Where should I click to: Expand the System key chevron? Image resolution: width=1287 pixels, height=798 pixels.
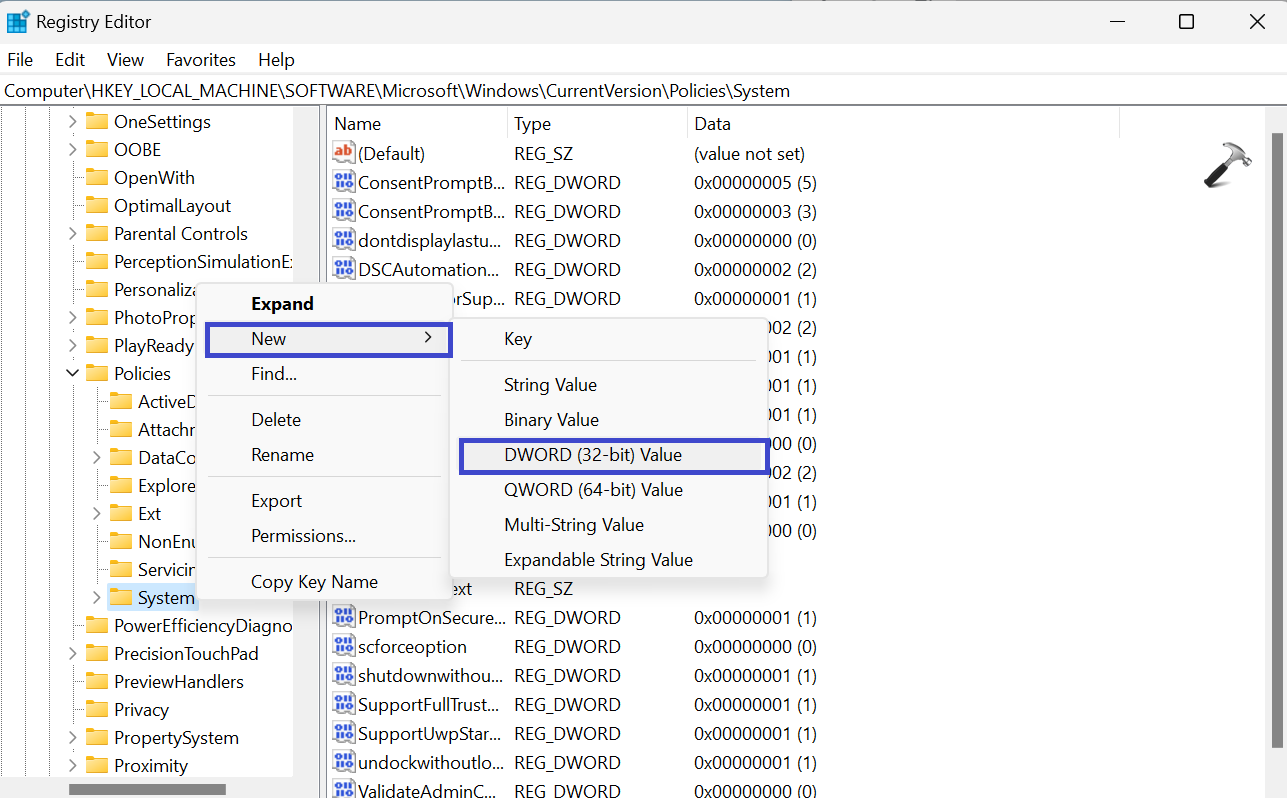coord(96,598)
